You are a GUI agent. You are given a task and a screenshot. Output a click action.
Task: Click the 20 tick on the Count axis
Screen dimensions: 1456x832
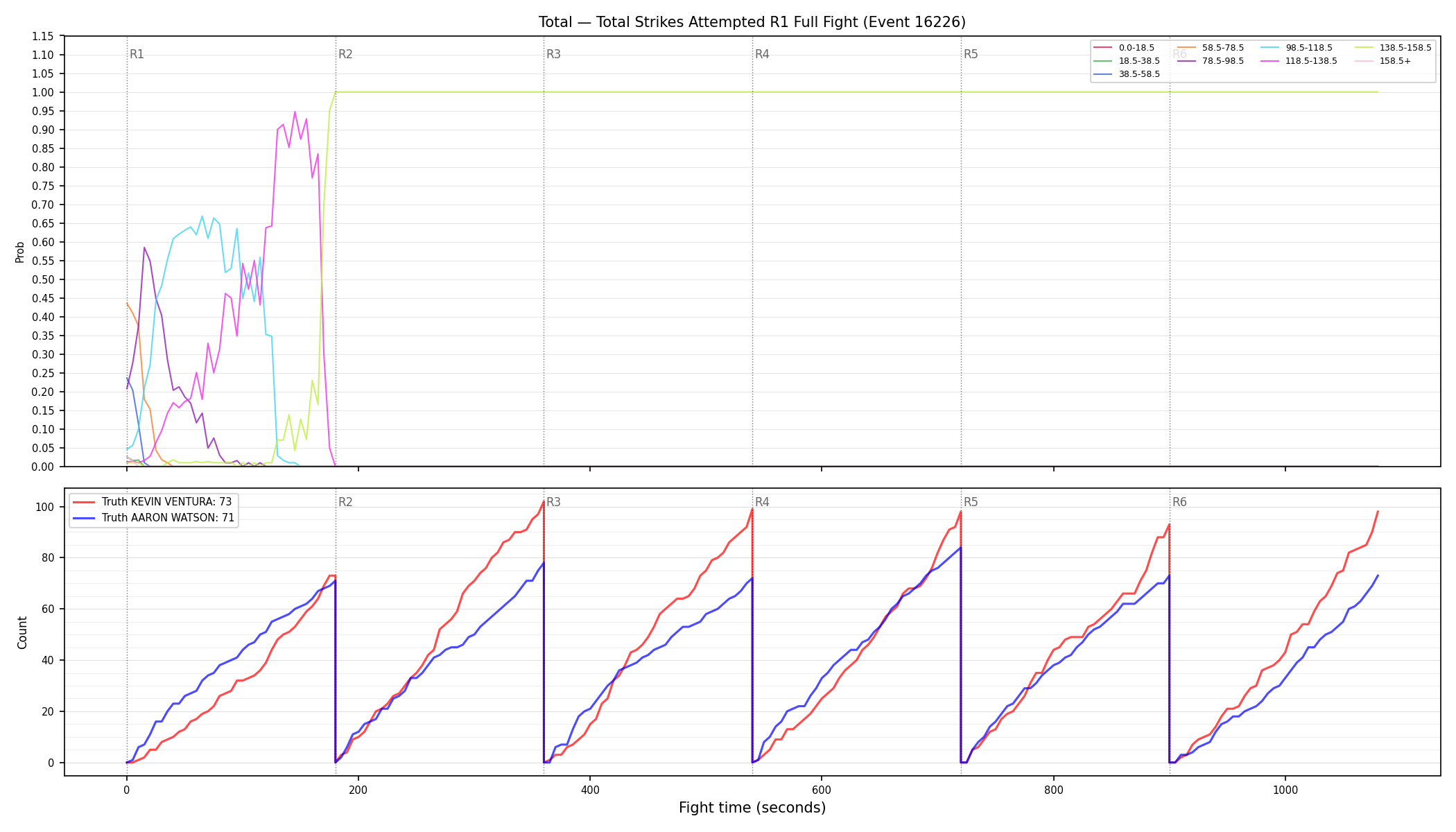(49, 712)
